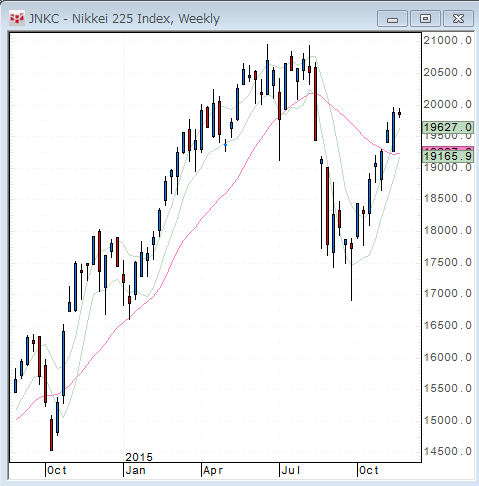Click the 15500.0 price axis label
479x486 pixels.
coord(447,388)
